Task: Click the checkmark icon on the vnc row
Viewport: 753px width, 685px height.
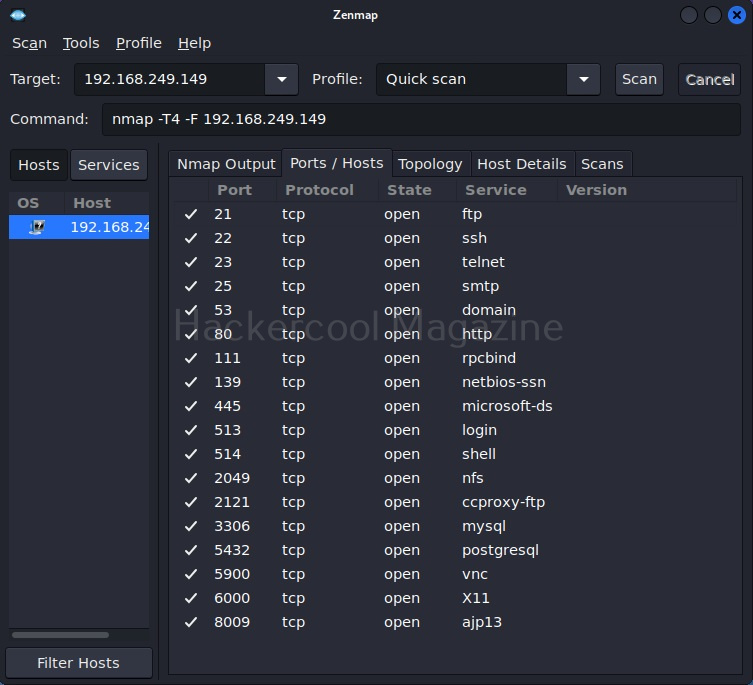Action: tap(191, 574)
